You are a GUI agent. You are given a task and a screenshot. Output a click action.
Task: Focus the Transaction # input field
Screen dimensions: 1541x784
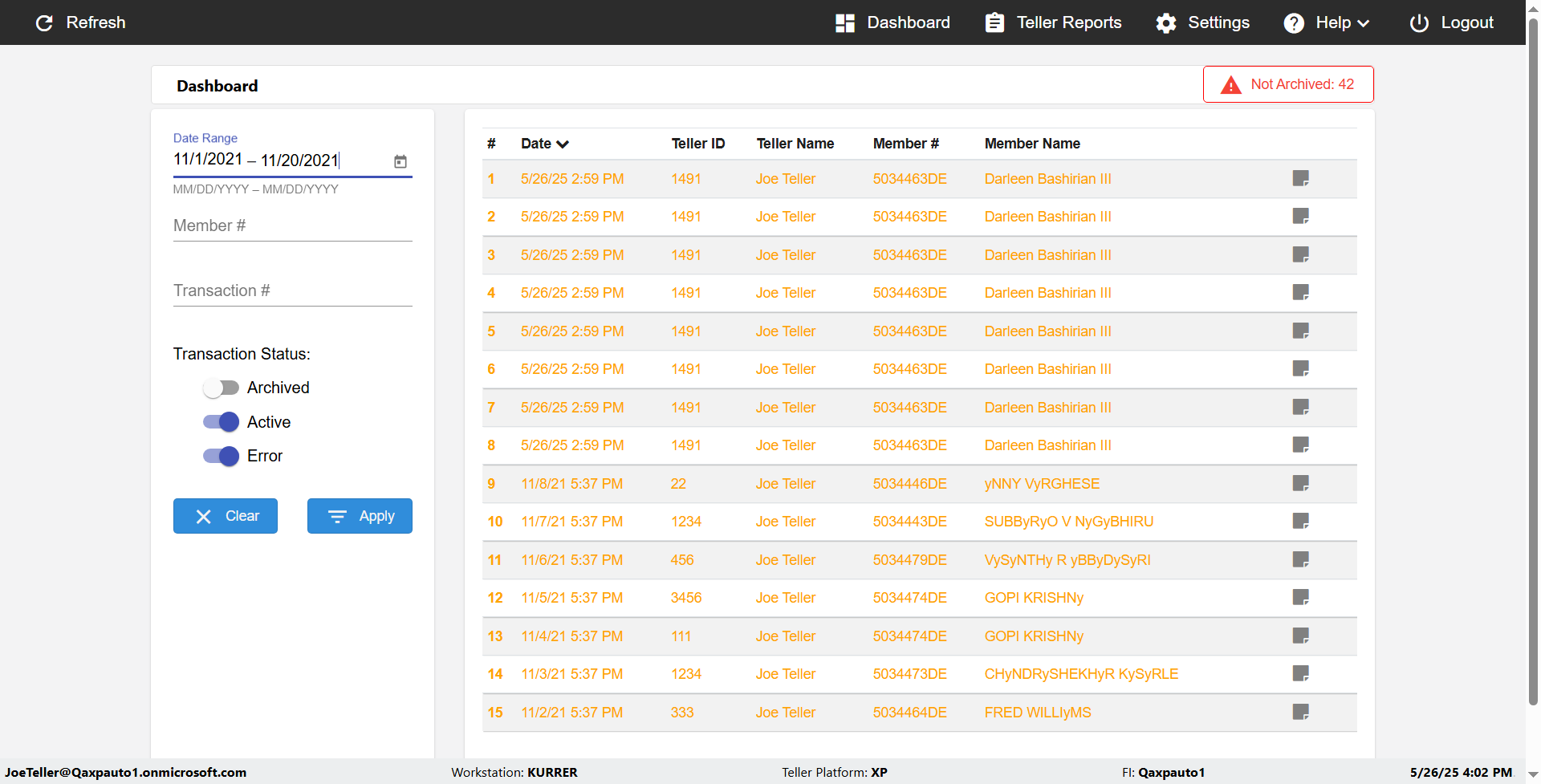(x=292, y=290)
